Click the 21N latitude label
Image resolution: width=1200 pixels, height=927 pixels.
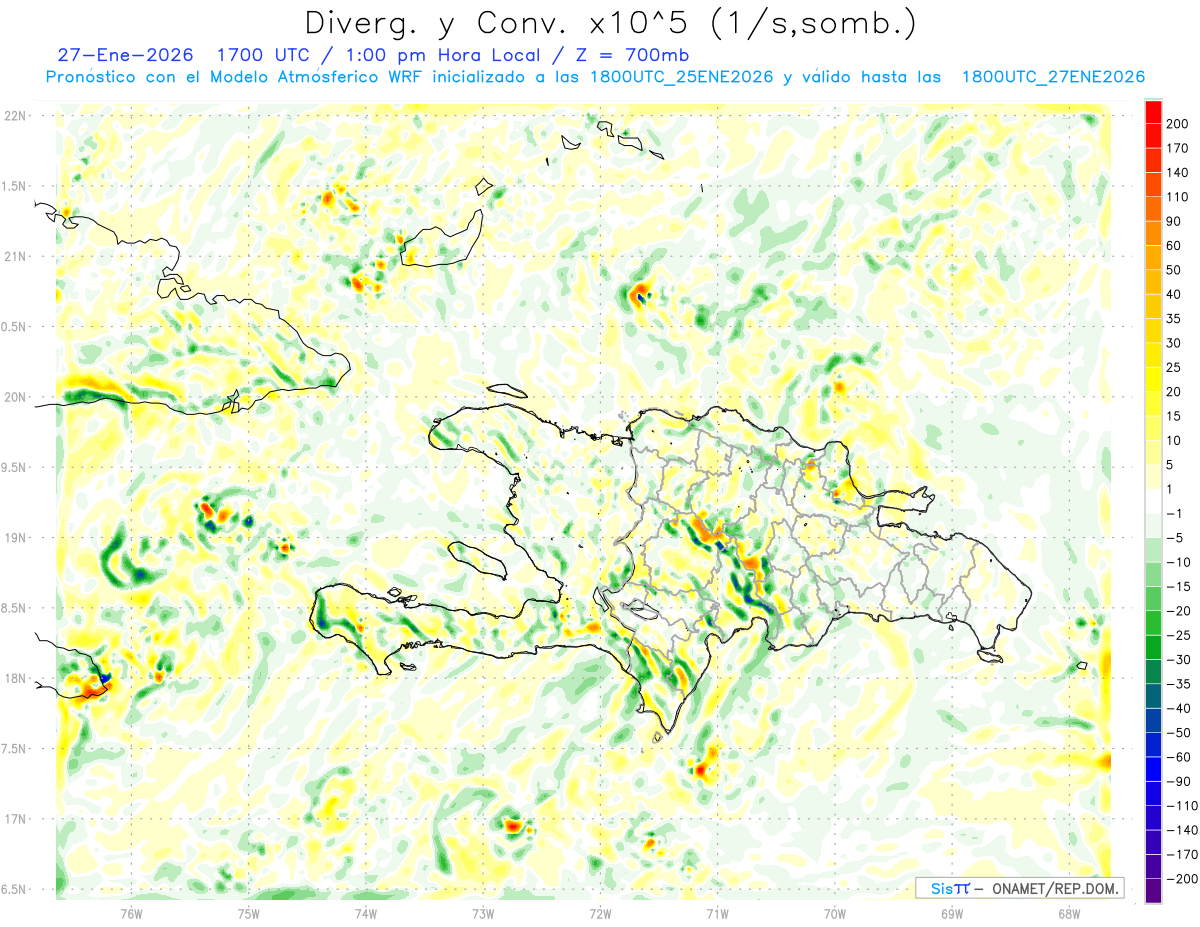pos(15,256)
